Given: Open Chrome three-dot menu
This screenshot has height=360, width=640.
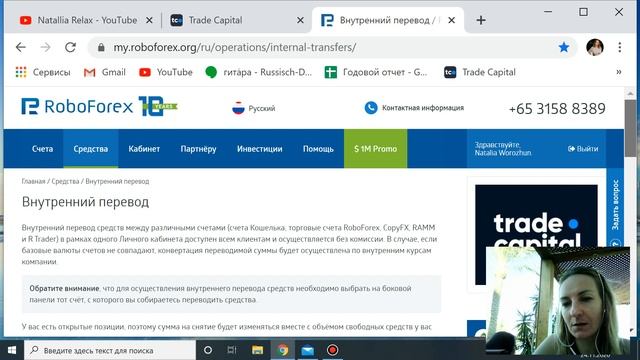Looking at the screenshot, I should [x=620, y=47].
